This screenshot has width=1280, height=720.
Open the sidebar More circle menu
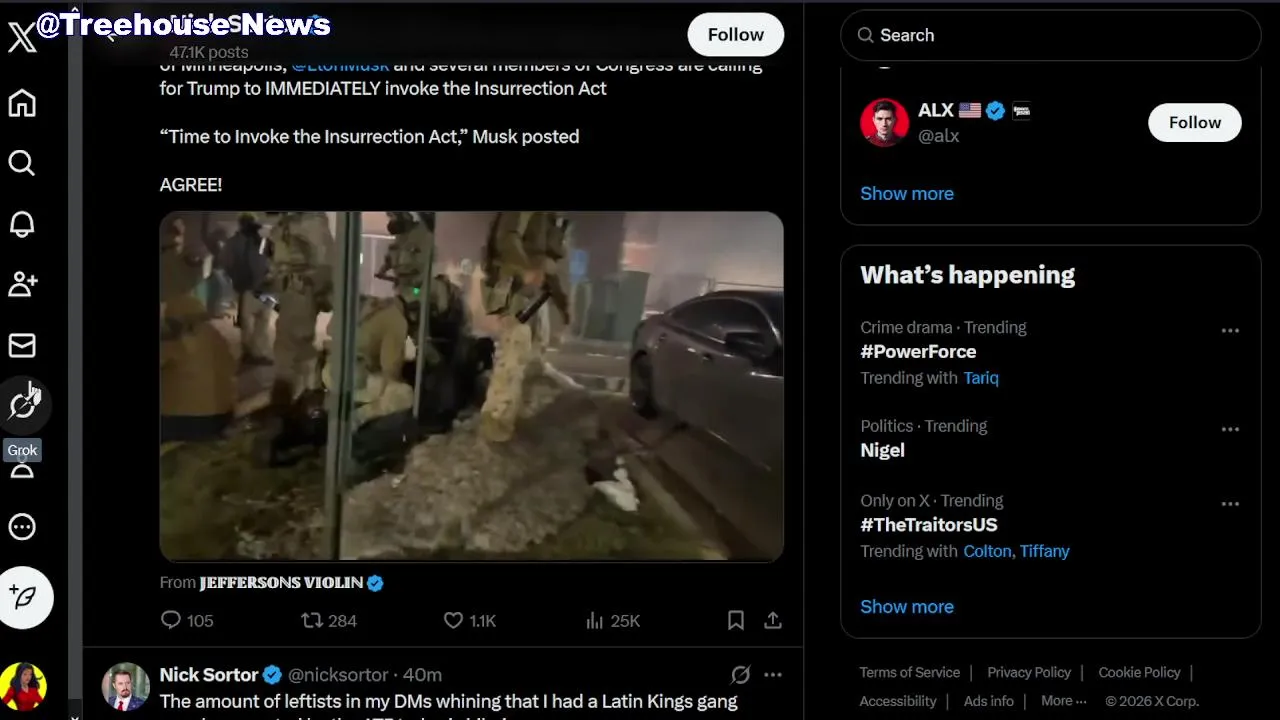22,527
